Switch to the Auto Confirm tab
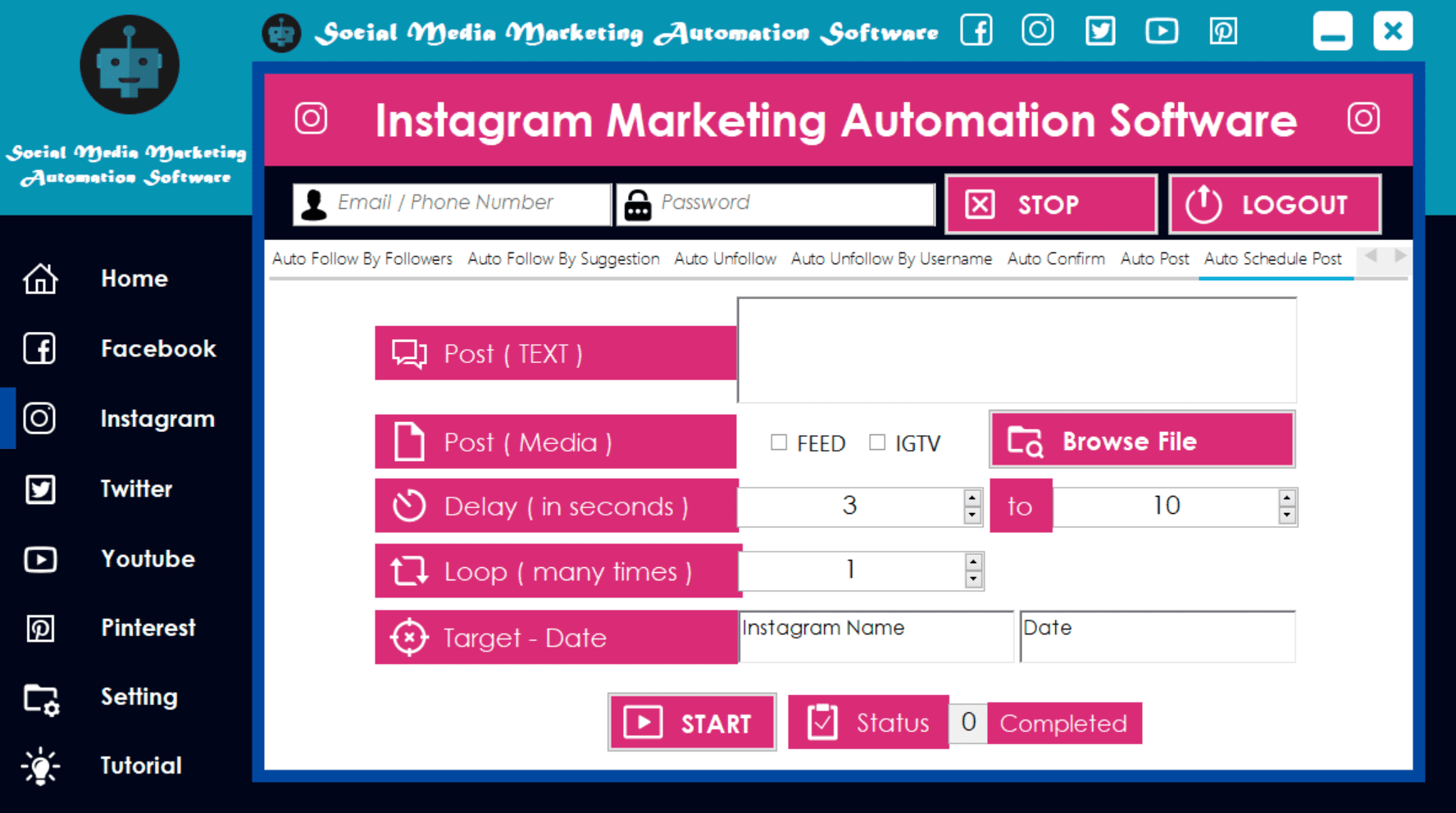Image resolution: width=1456 pixels, height=813 pixels. pos(1056,259)
